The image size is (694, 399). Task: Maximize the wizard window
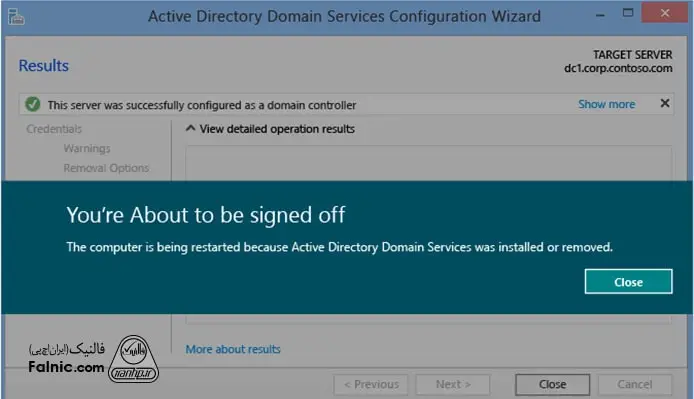(628, 13)
